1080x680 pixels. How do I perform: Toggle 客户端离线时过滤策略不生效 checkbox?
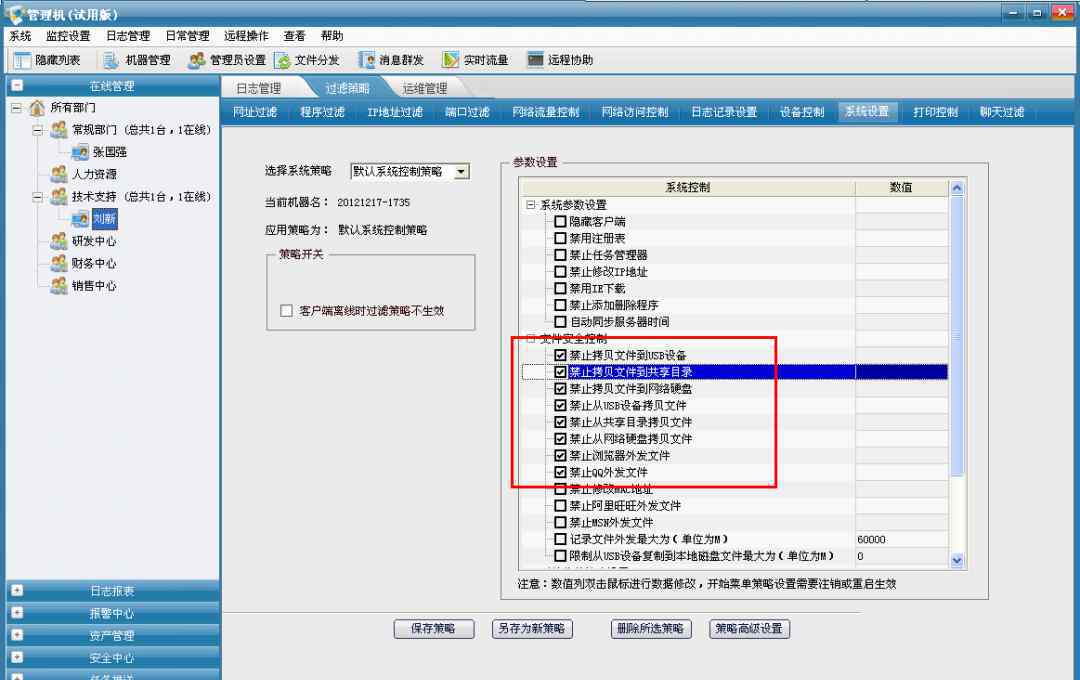[286, 311]
